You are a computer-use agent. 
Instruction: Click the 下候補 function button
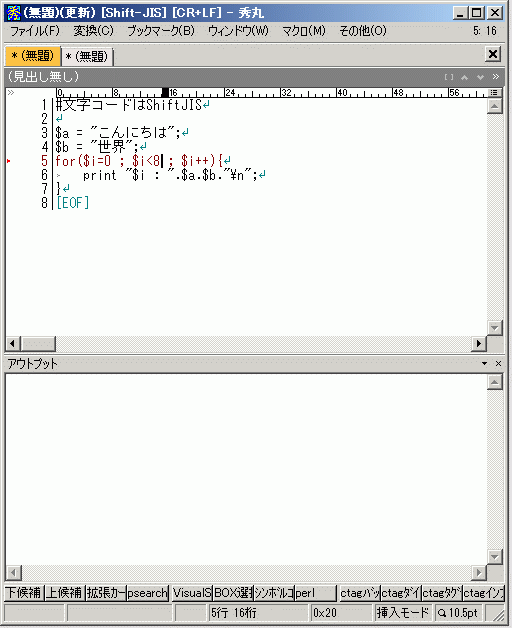pyautogui.click(x=24, y=593)
